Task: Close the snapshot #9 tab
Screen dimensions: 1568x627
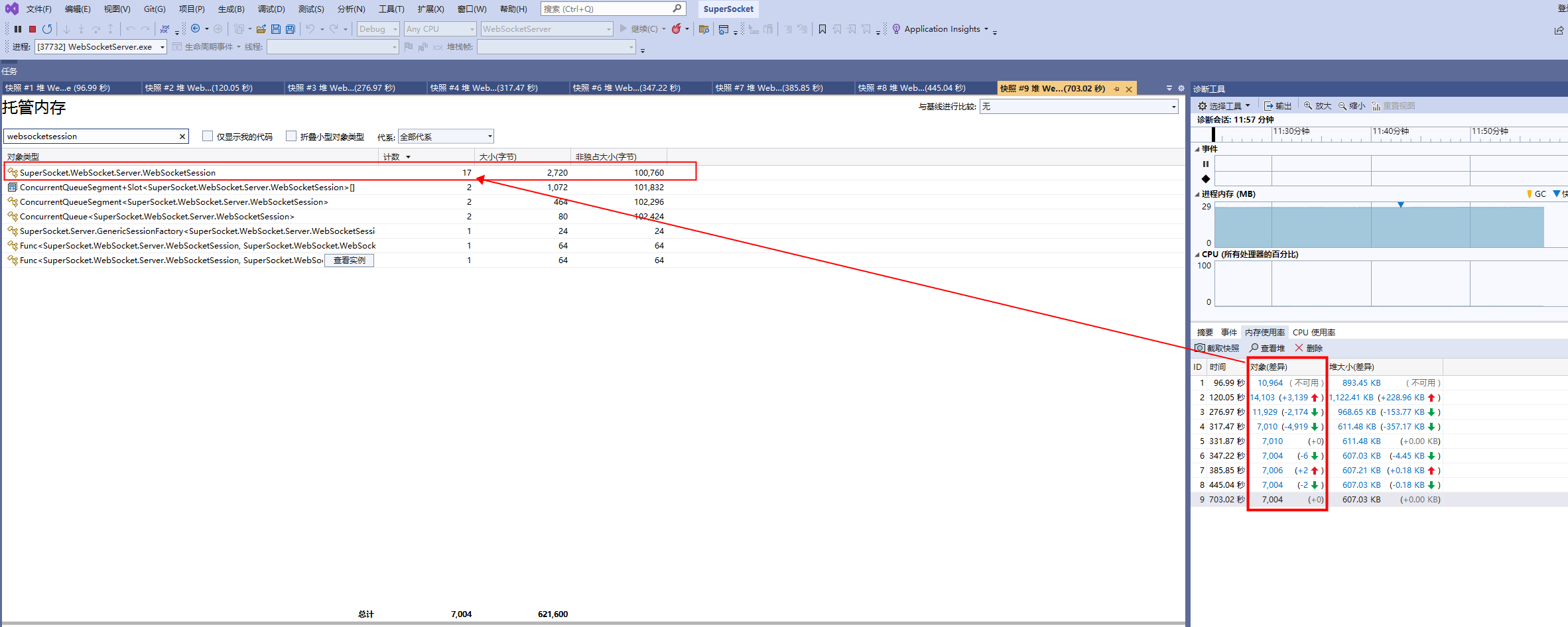Action: point(1129,89)
